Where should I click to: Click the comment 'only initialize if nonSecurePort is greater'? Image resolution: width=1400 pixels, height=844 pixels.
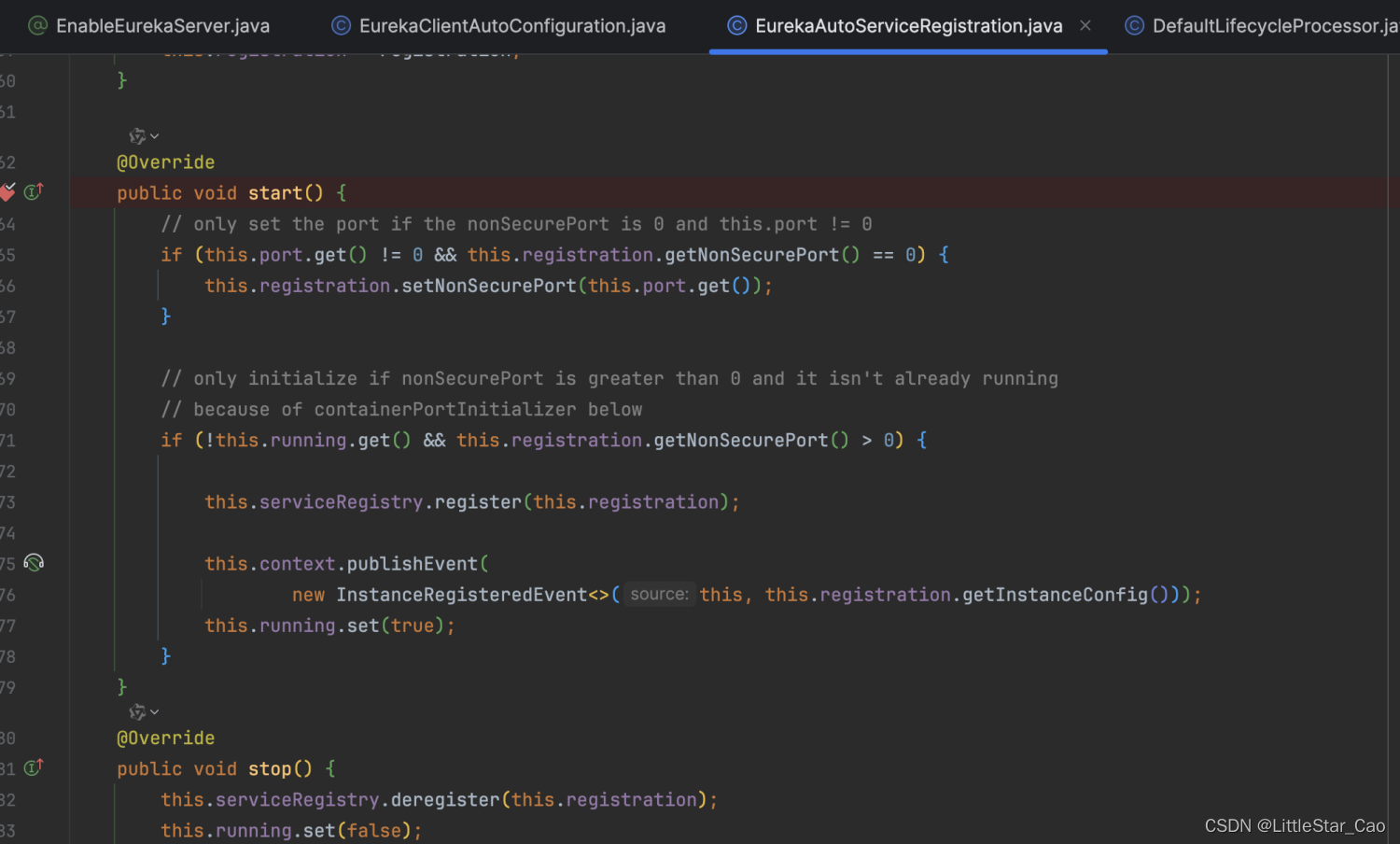coord(609,379)
